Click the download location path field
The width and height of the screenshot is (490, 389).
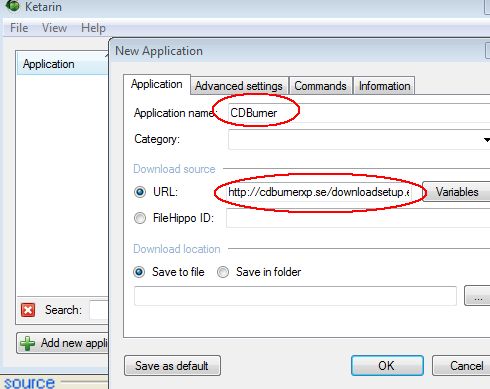coord(295,295)
